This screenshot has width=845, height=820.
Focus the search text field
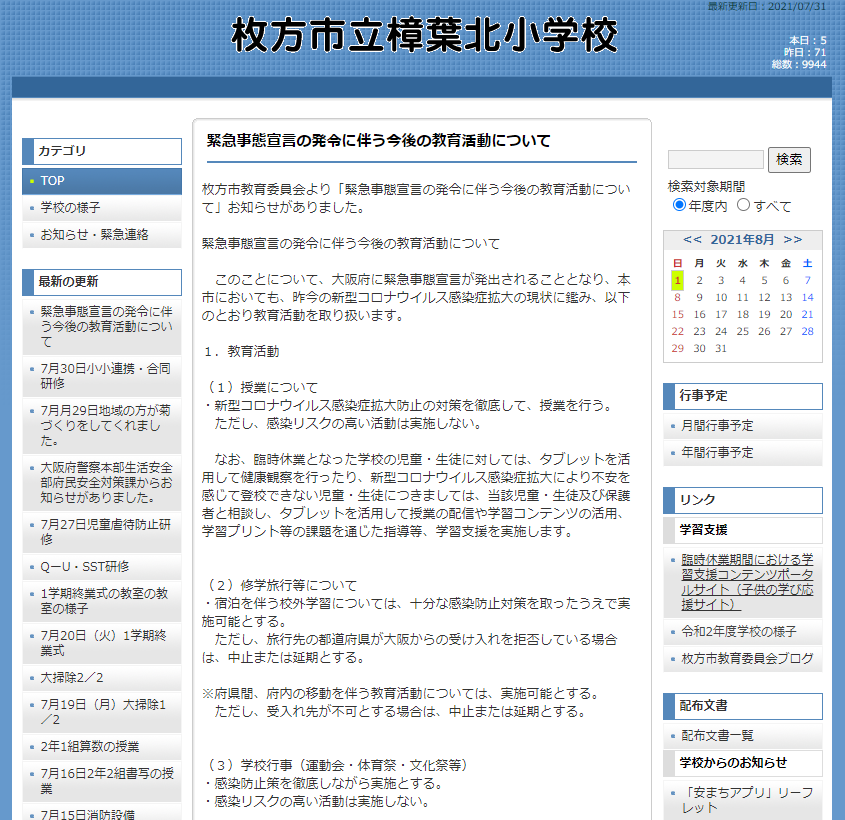pyautogui.click(x=716, y=159)
